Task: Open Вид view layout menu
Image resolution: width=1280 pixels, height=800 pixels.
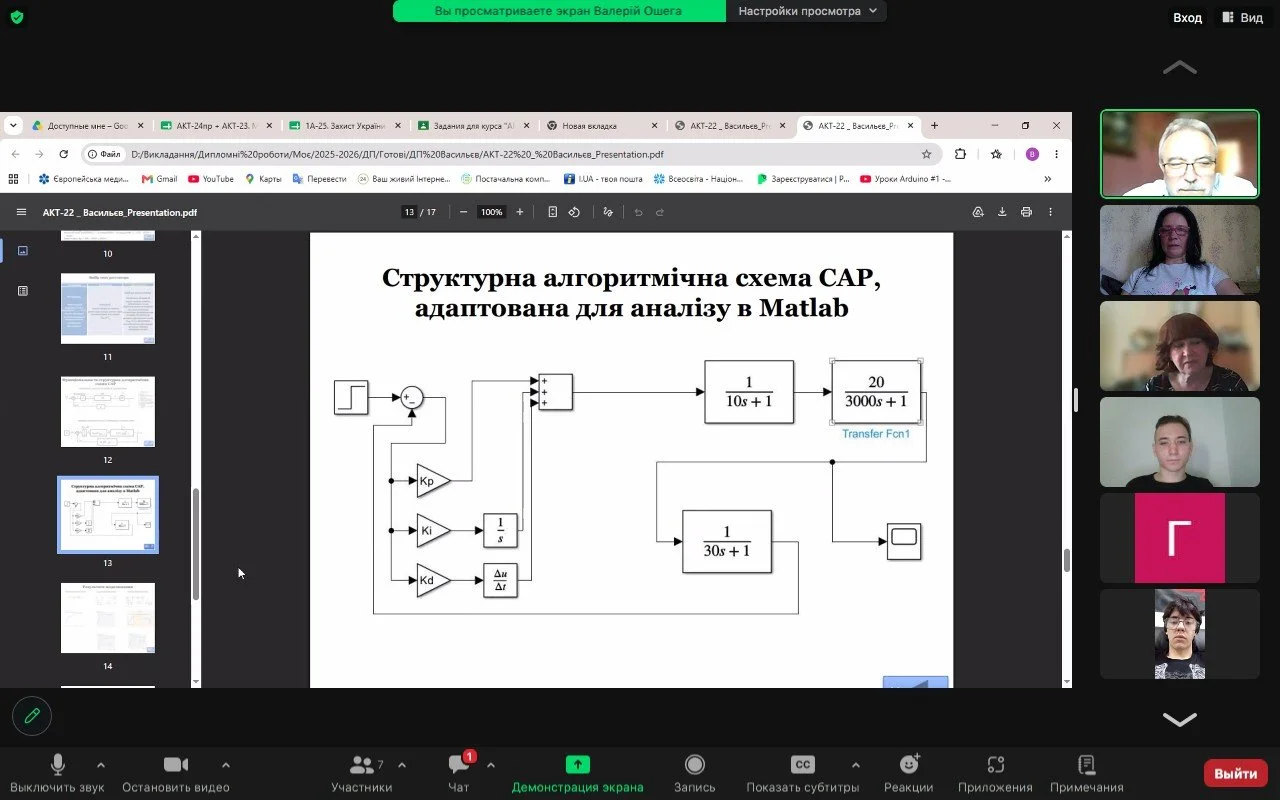Action: pyautogui.click(x=1242, y=17)
